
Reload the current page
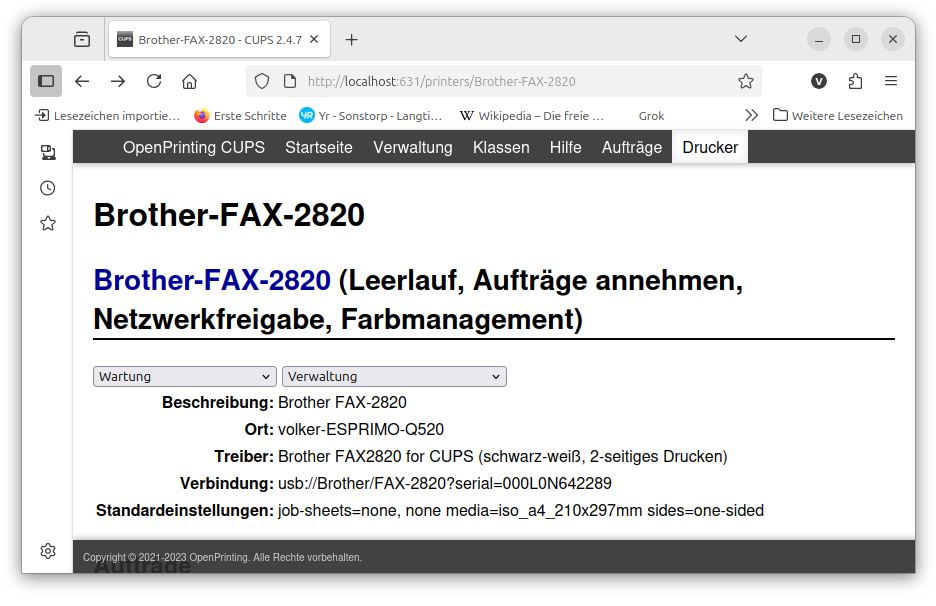pos(154,81)
